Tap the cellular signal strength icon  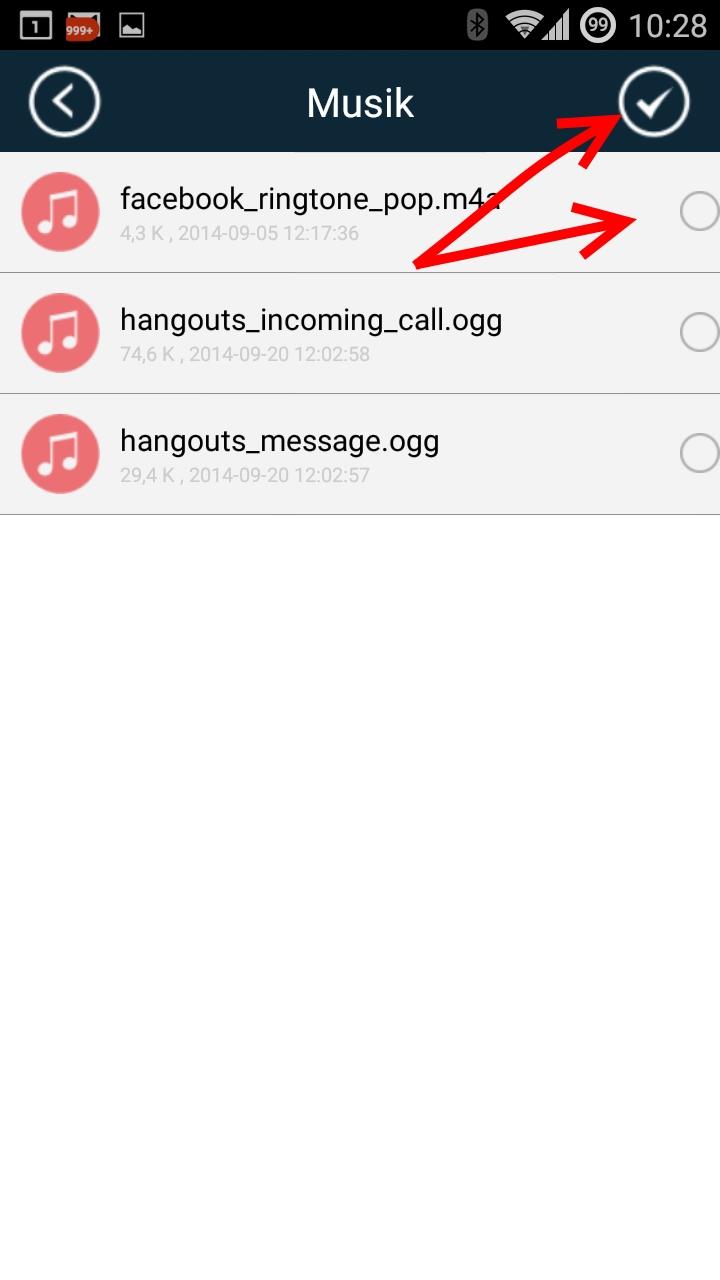click(x=556, y=25)
